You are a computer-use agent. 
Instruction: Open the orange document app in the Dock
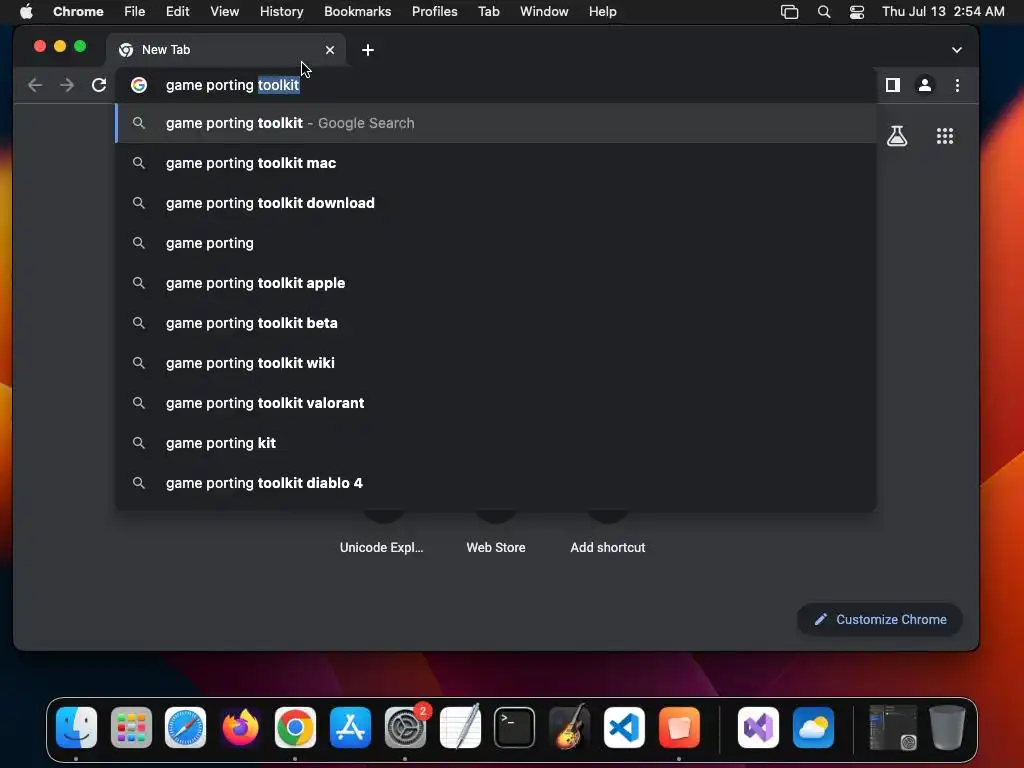tap(679, 728)
